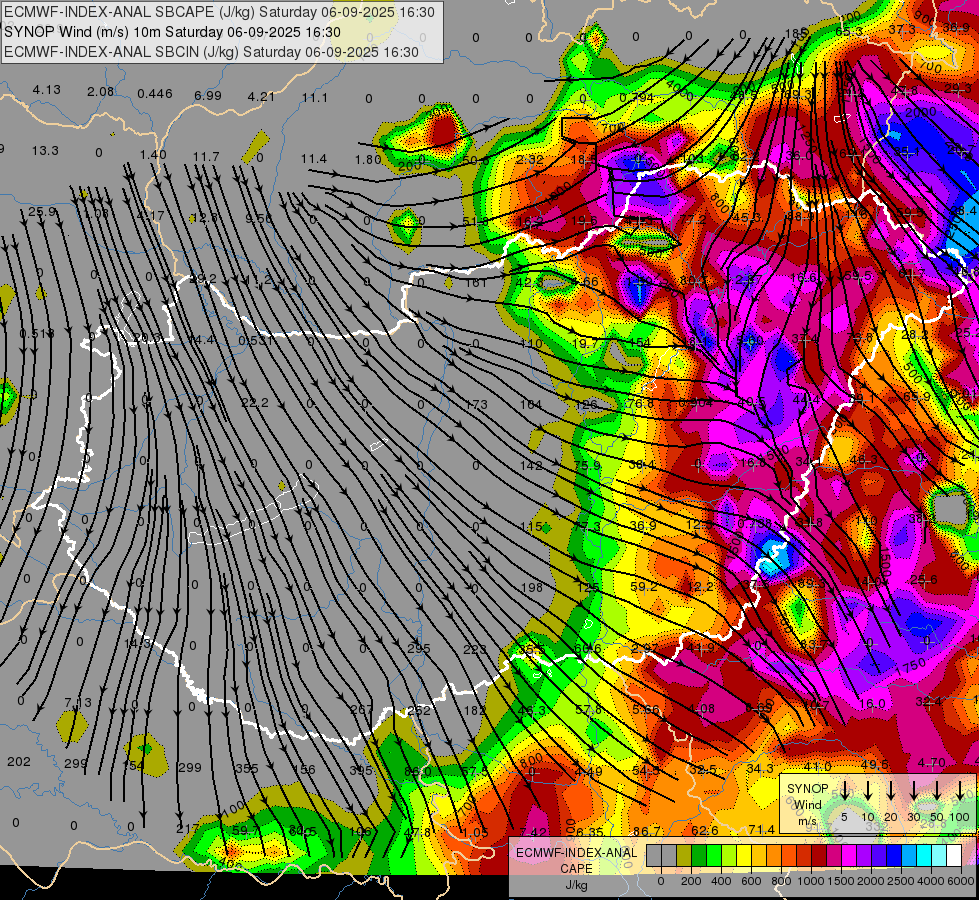Click the 25.9 value on the map
This screenshot has height=900, width=979.
coord(42,212)
